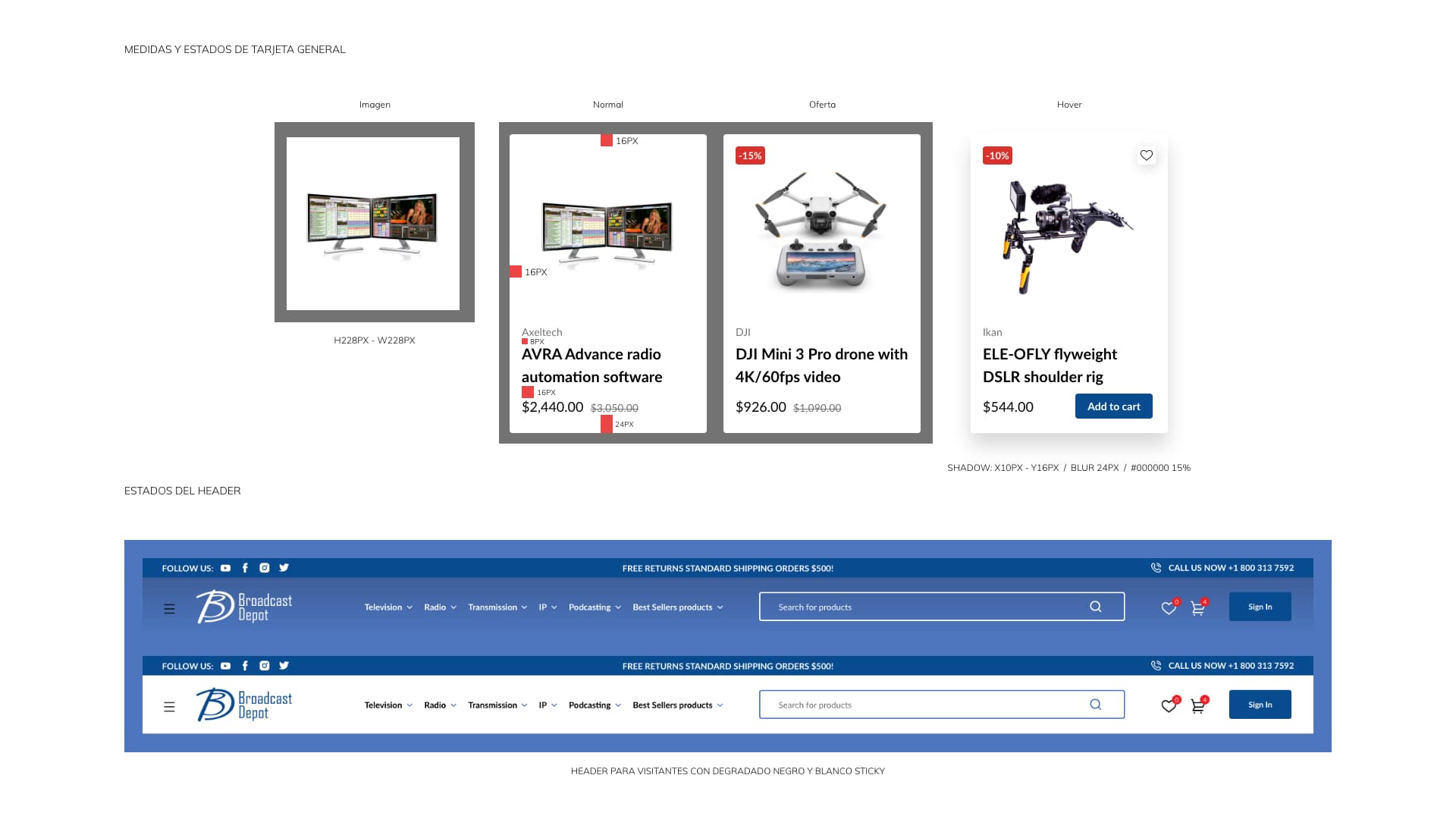1456x819 pixels.
Task: Click search field in dark header
Action: [942, 607]
